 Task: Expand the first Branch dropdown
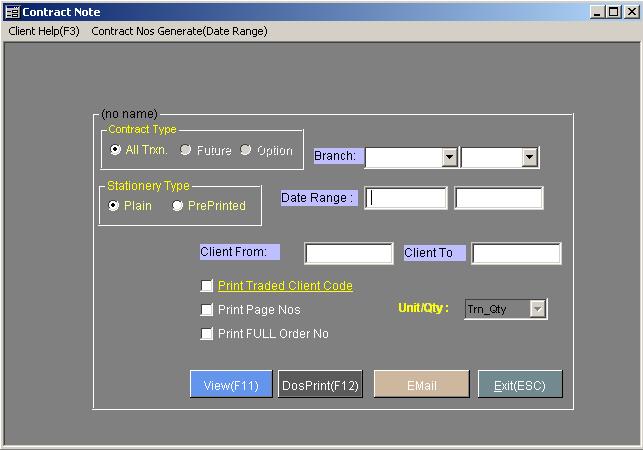[x=449, y=157]
